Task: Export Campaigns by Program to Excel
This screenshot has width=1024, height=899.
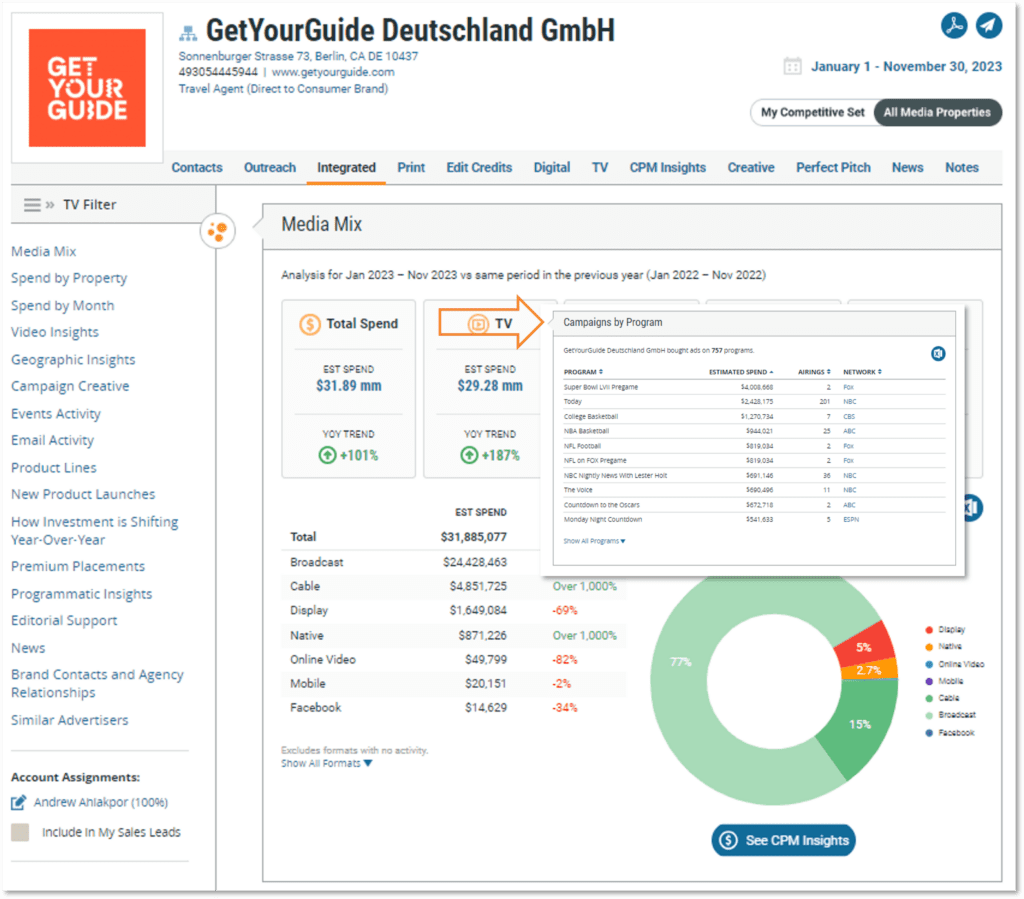Action: (x=938, y=353)
